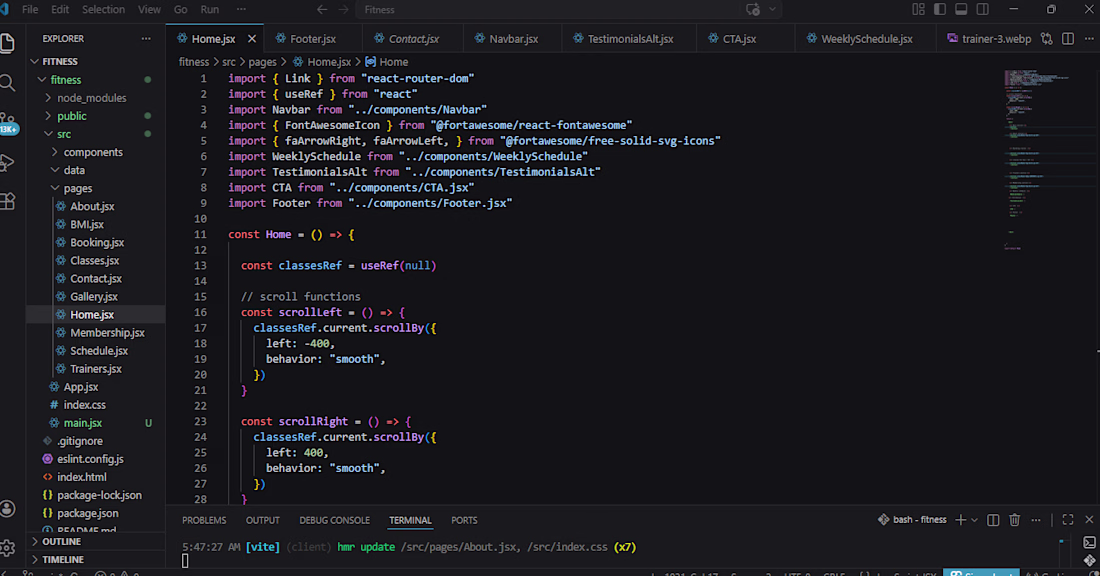Open the Accounts menu icon
The image size is (1100, 576).
[x=8, y=509]
